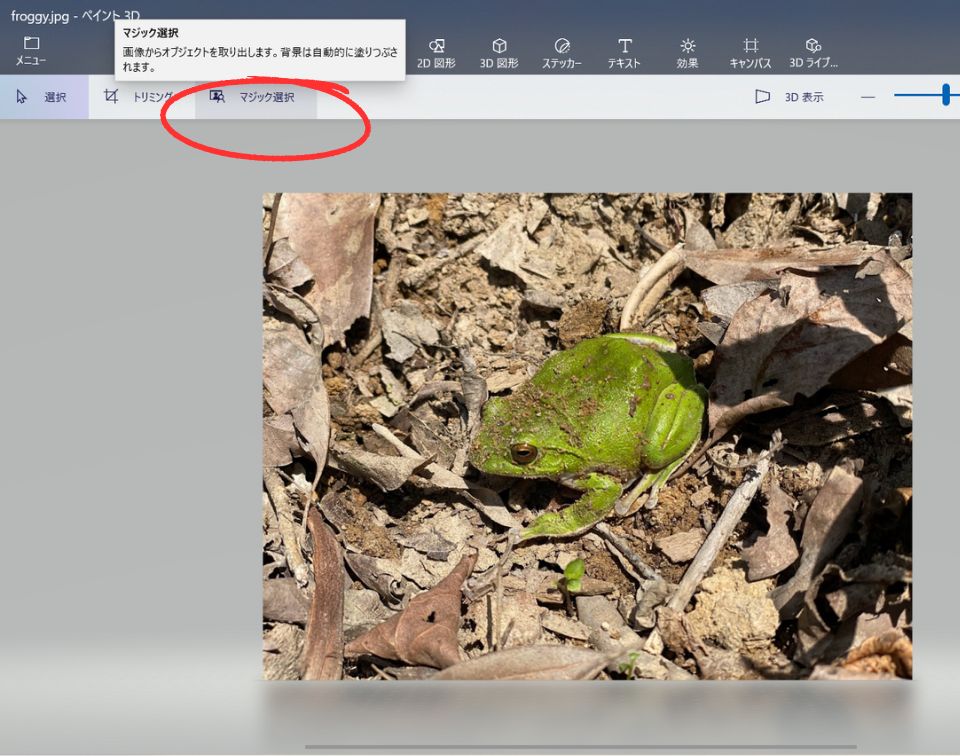
Task: Click the zoom slider handle
Action: click(x=946, y=95)
